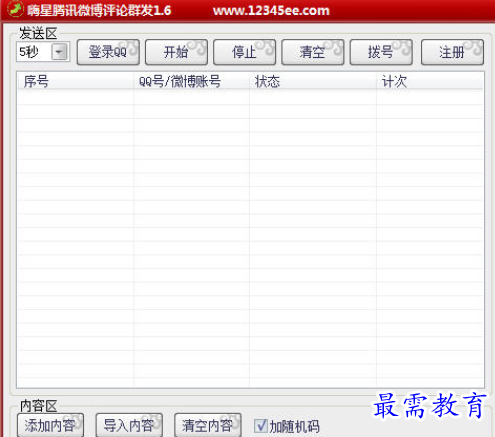Import content via 导入内容 button
The image size is (495, 437).
129,425
